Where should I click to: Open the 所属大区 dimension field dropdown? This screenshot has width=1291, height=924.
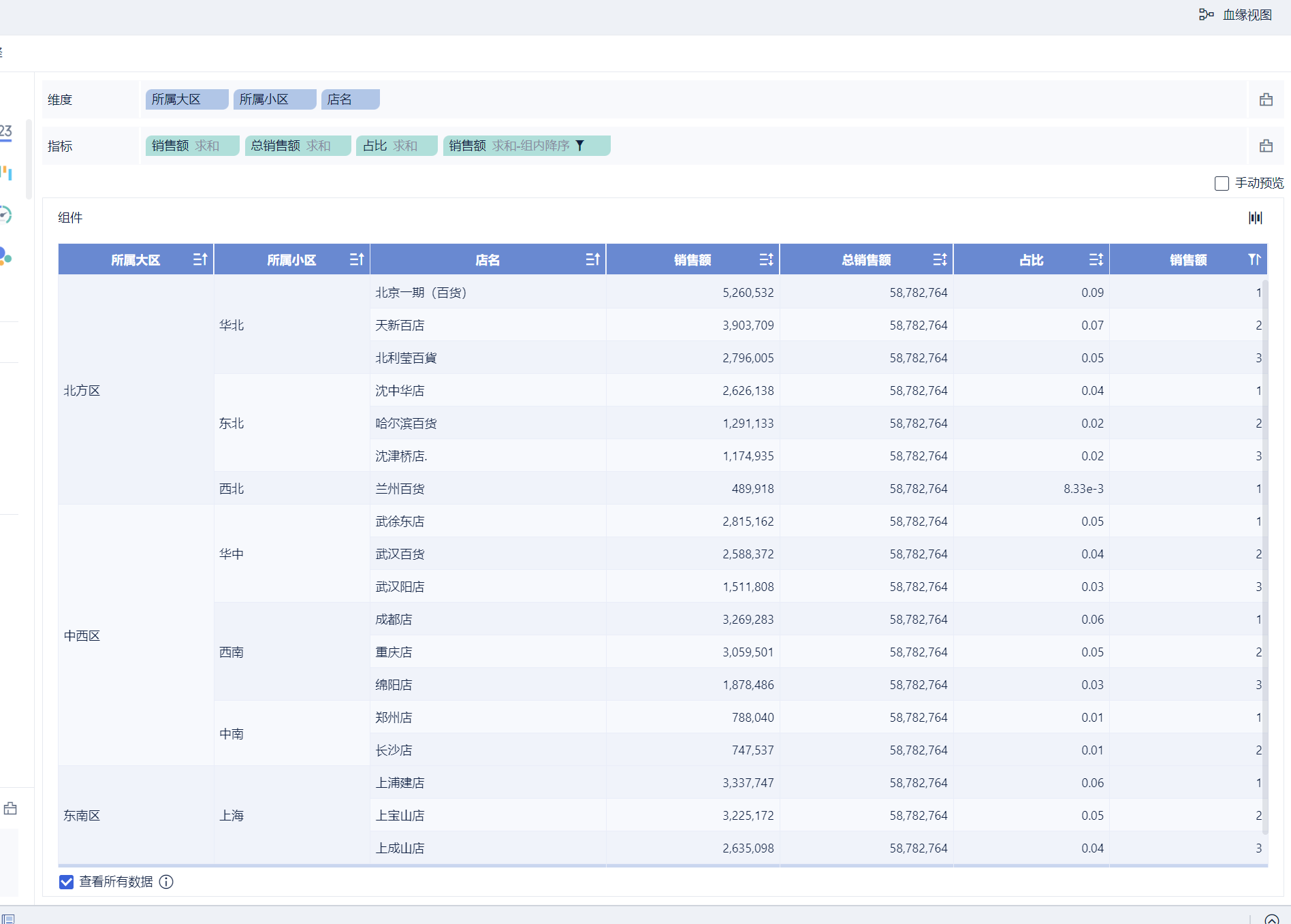click(187, 99)
